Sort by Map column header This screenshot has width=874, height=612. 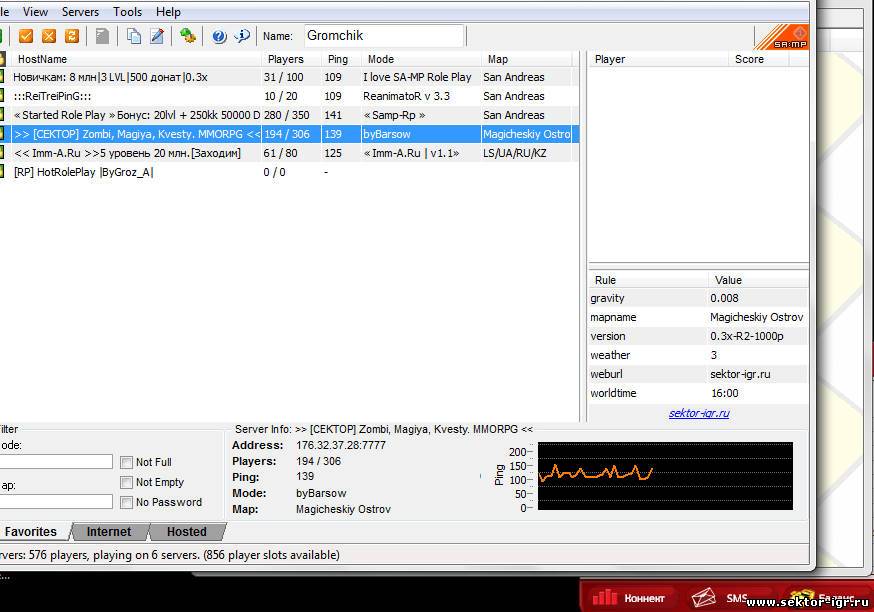(527, 59)
